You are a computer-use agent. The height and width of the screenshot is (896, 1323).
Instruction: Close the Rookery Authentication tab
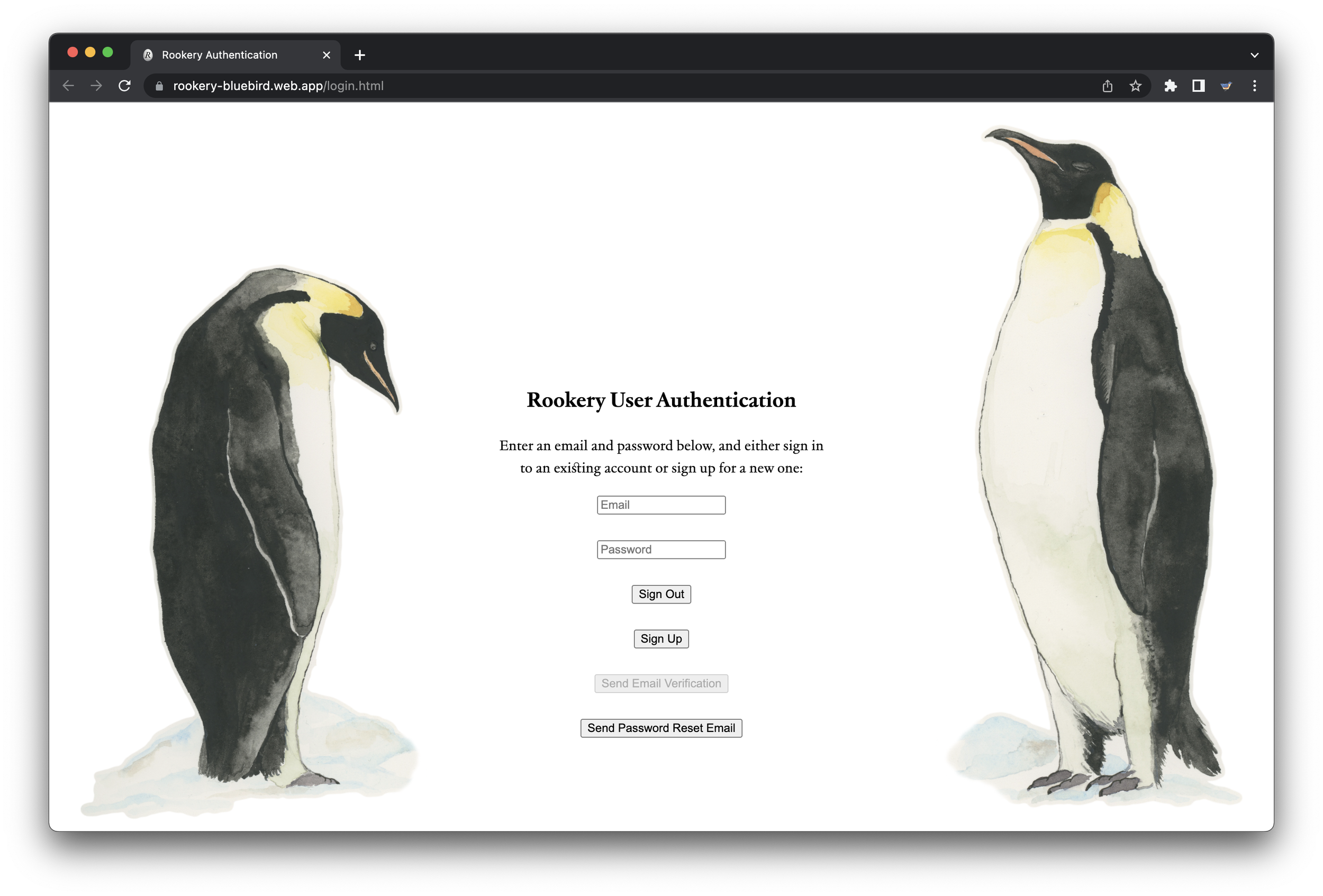(326, 55)
